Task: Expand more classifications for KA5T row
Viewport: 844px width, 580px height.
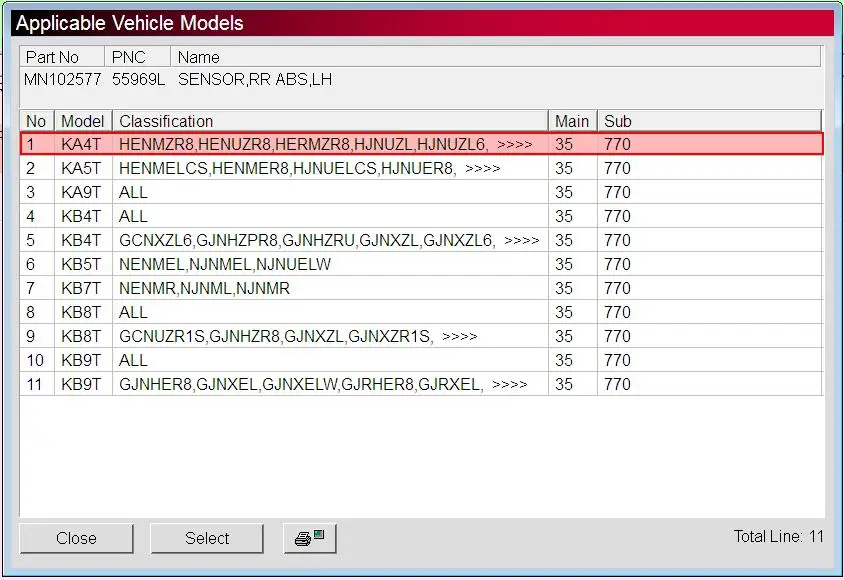Action: pyautogui.click(x=482, y=168)
